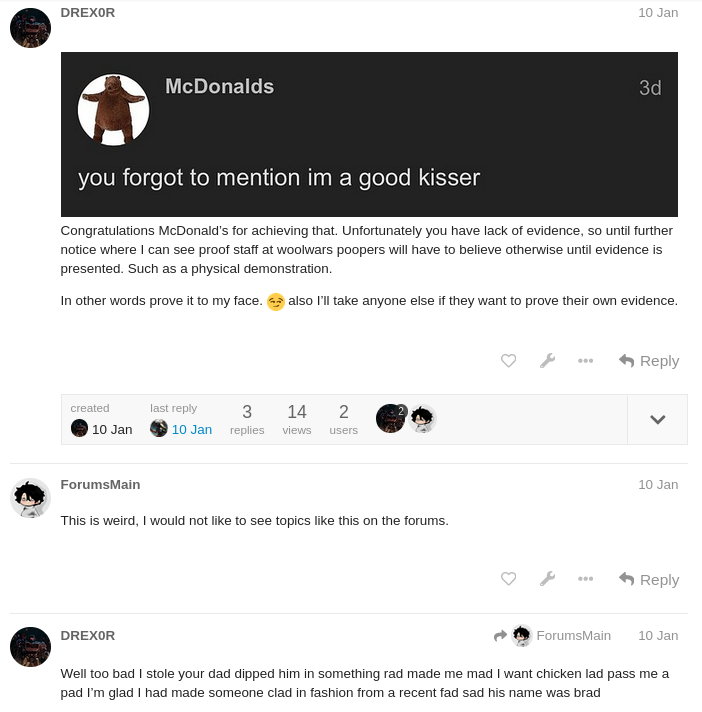Expand topic details with chevron arrow
This screenshot has width=702, height=712.
point(657,420)
